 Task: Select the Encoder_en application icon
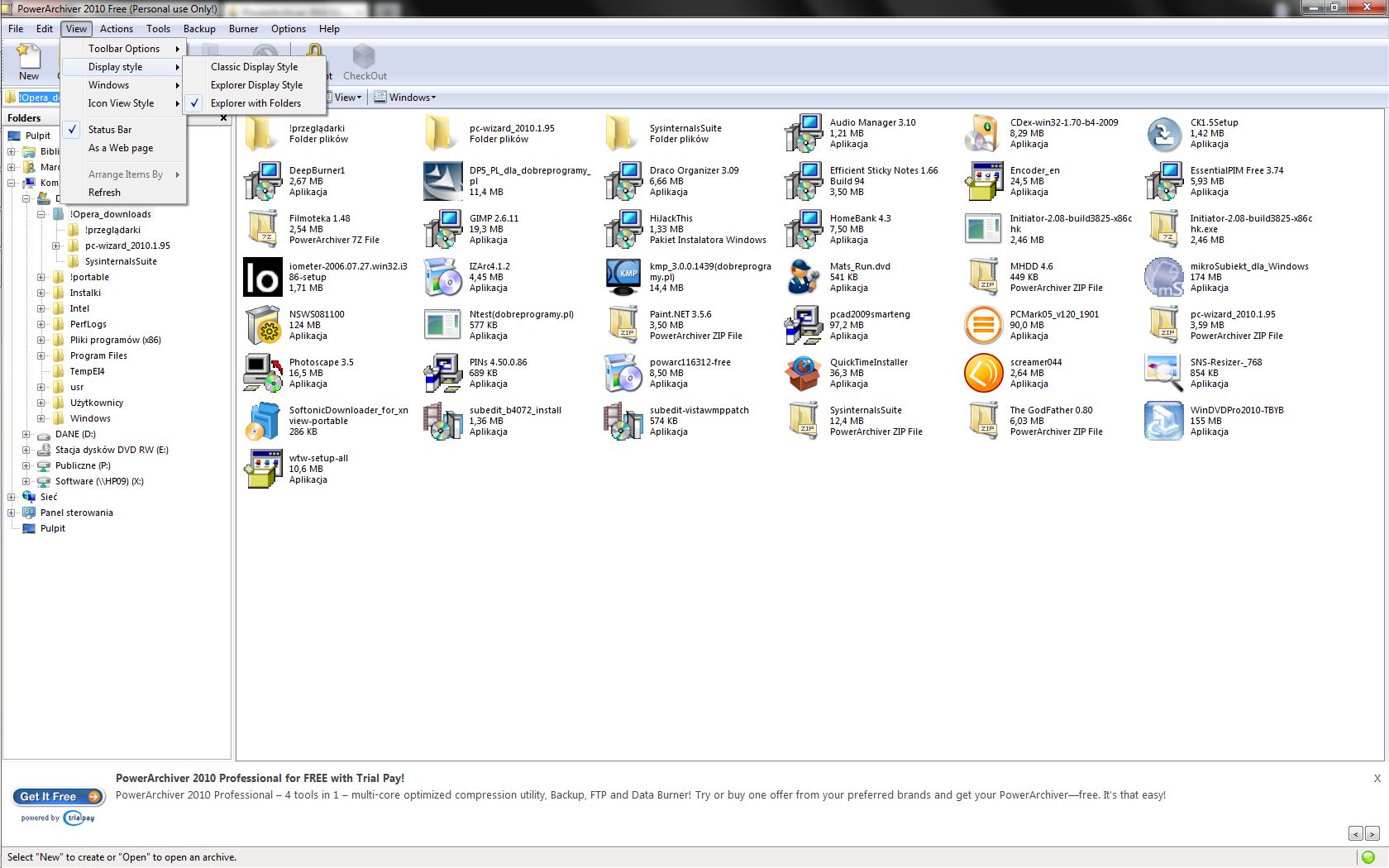[984, 181]
